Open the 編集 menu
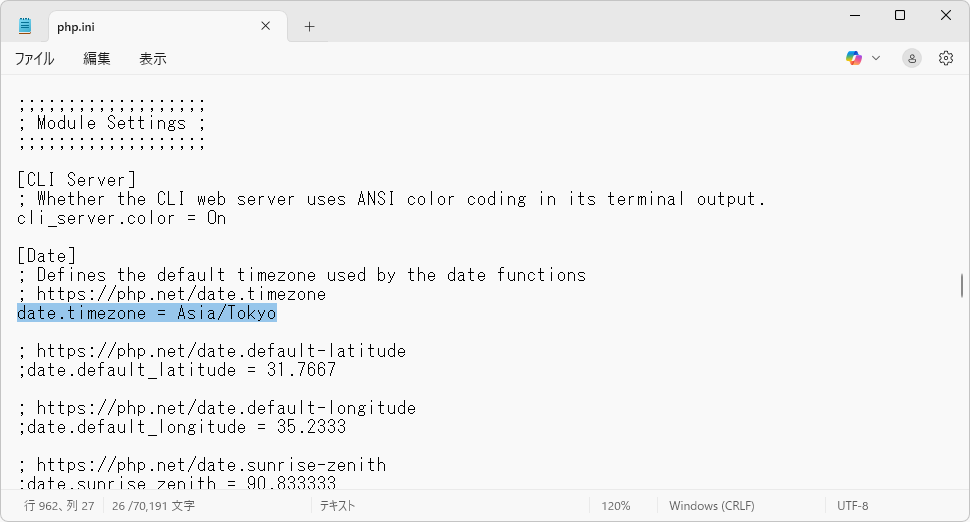 click(97, 59)
